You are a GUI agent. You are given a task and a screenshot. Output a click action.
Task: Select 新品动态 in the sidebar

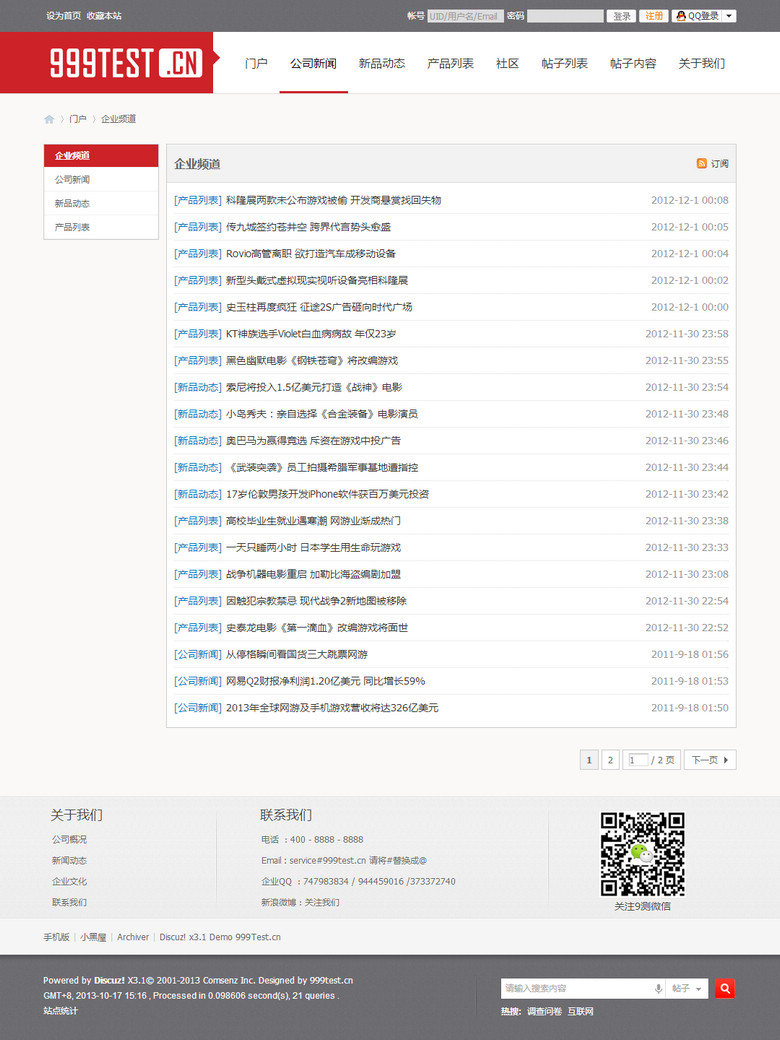pos(101,204)
